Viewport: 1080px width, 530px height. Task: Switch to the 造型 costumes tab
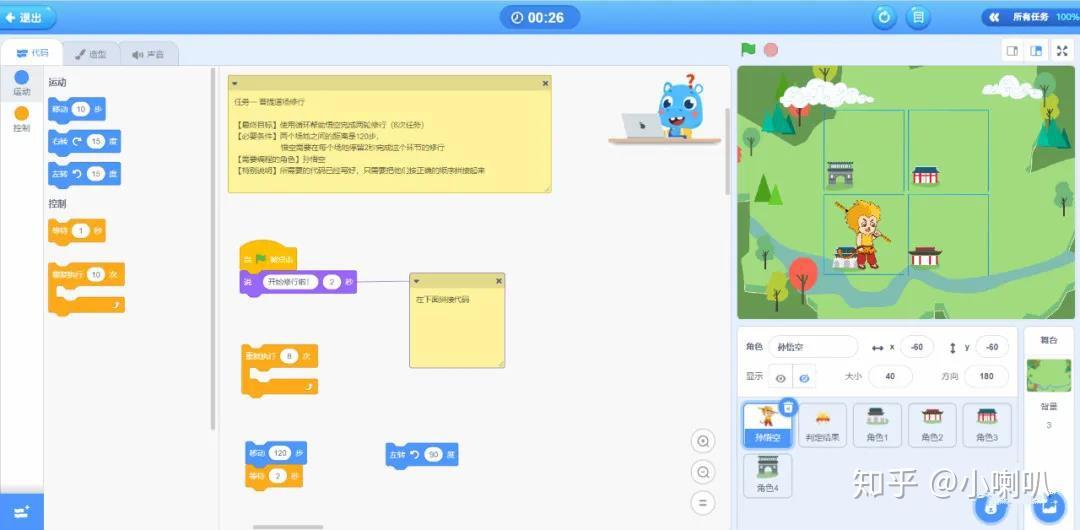tap(91, 54)
